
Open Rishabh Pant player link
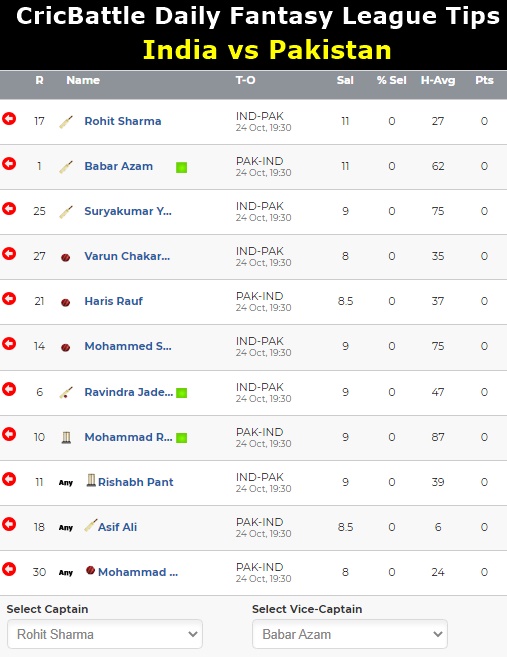coord(135,482)
